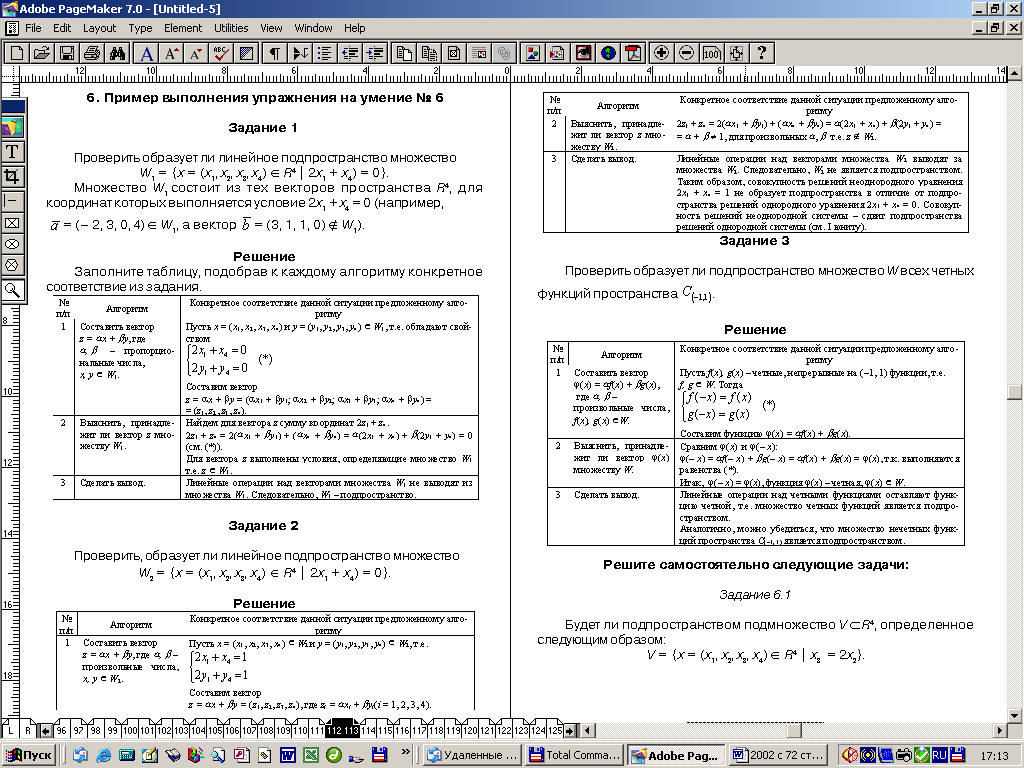
Task: Go to page 114 tab
Action: pyautogui.click(x=368, y=730)
